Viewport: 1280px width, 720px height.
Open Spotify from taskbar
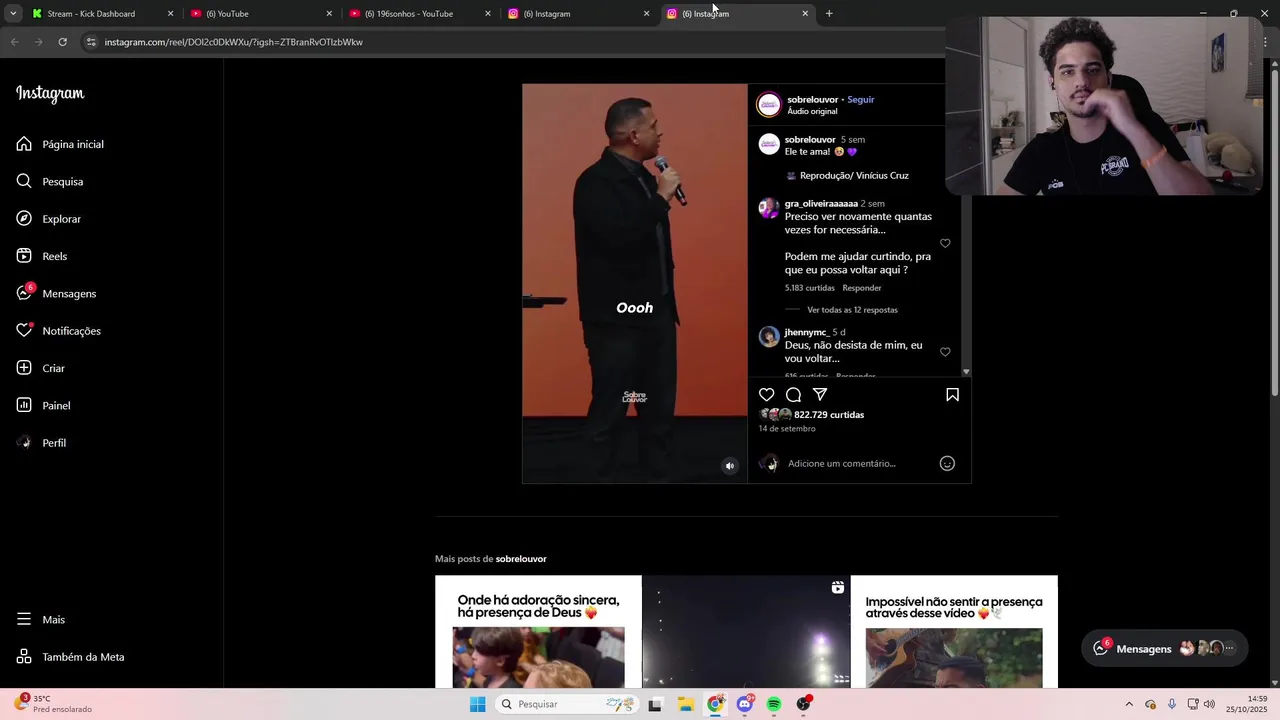774,704
